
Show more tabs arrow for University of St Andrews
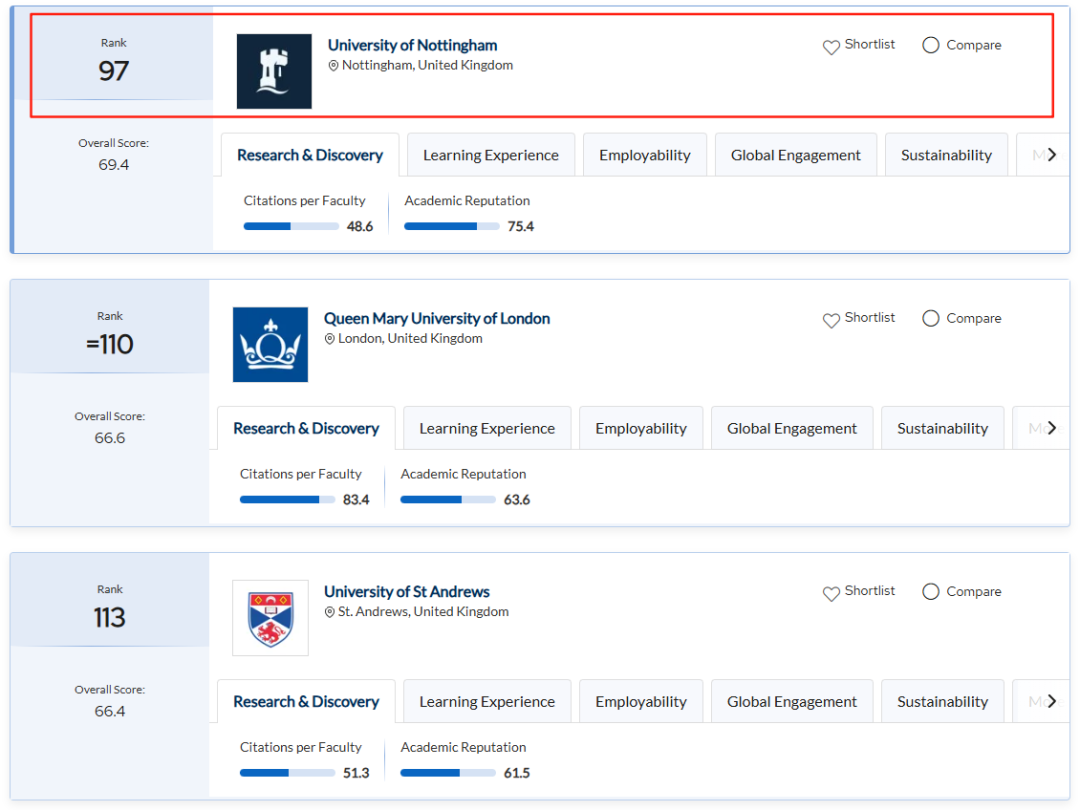pos(1052,701)
